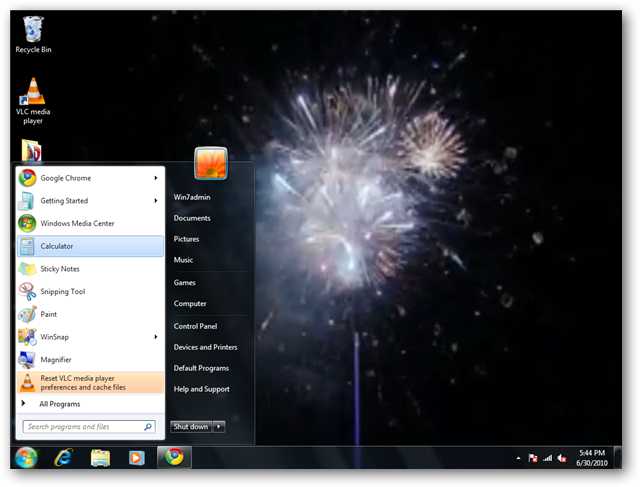Open the Win7admin user folder
The width and height of the screenshot is (640, 487).
pos(192,197)
